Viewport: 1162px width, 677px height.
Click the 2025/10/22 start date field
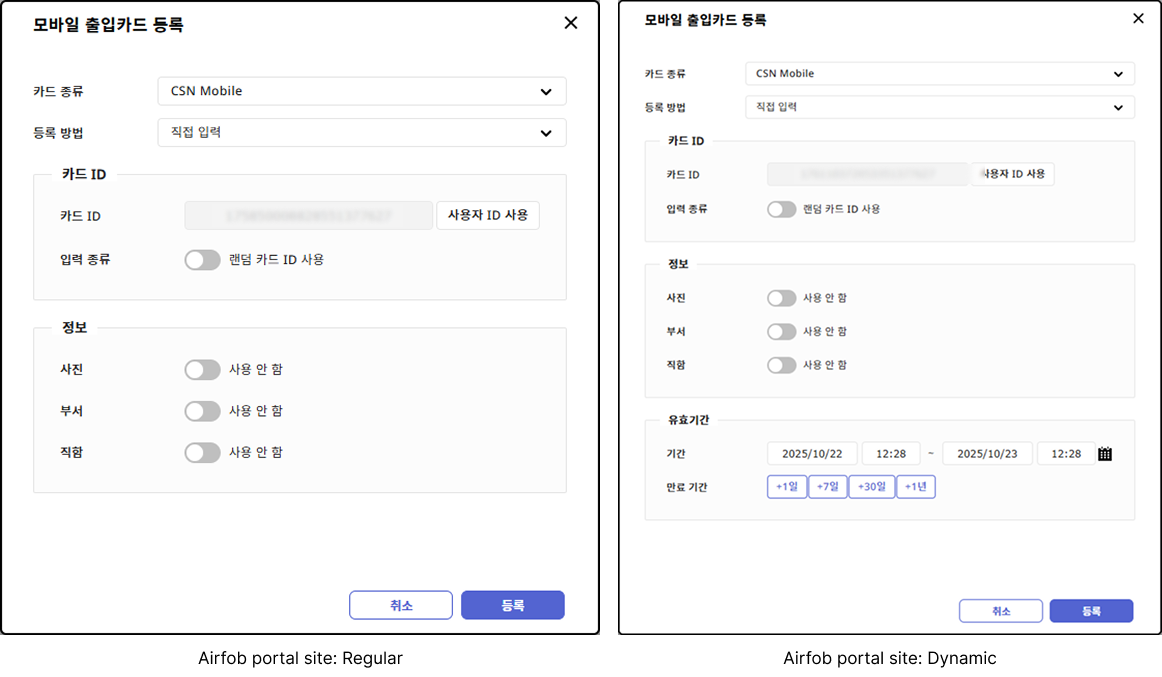pyautogui.click(x=812, y=454)
